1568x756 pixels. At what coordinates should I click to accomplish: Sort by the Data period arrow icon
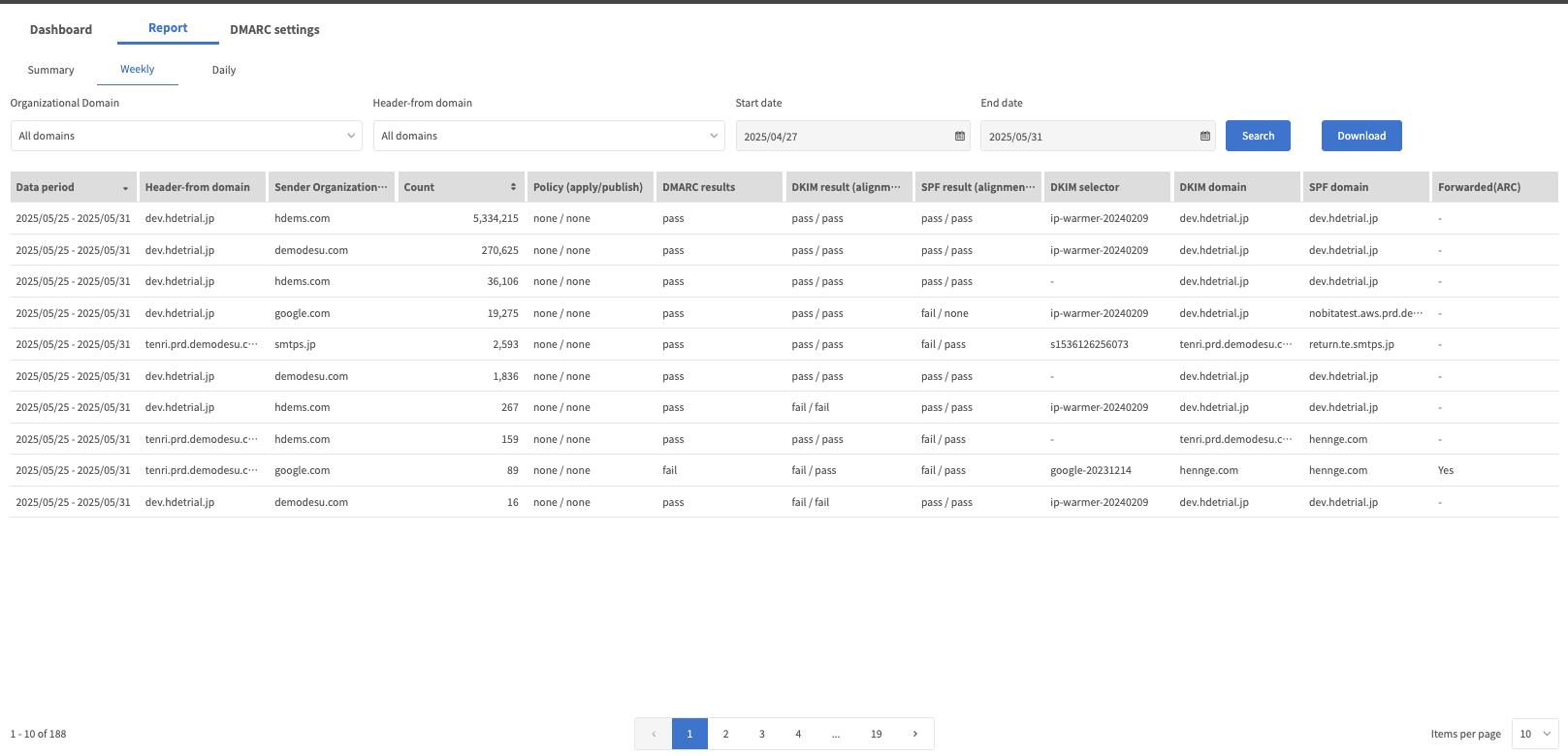[125, 188]
